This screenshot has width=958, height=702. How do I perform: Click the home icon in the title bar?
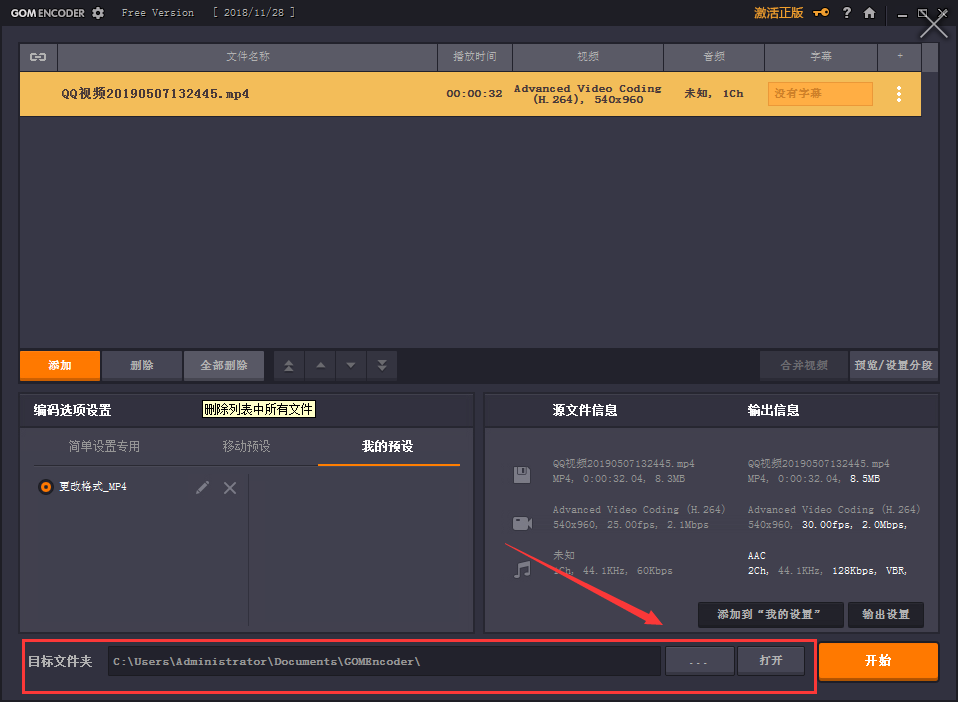pyautogui.click(x=870, y=13)
